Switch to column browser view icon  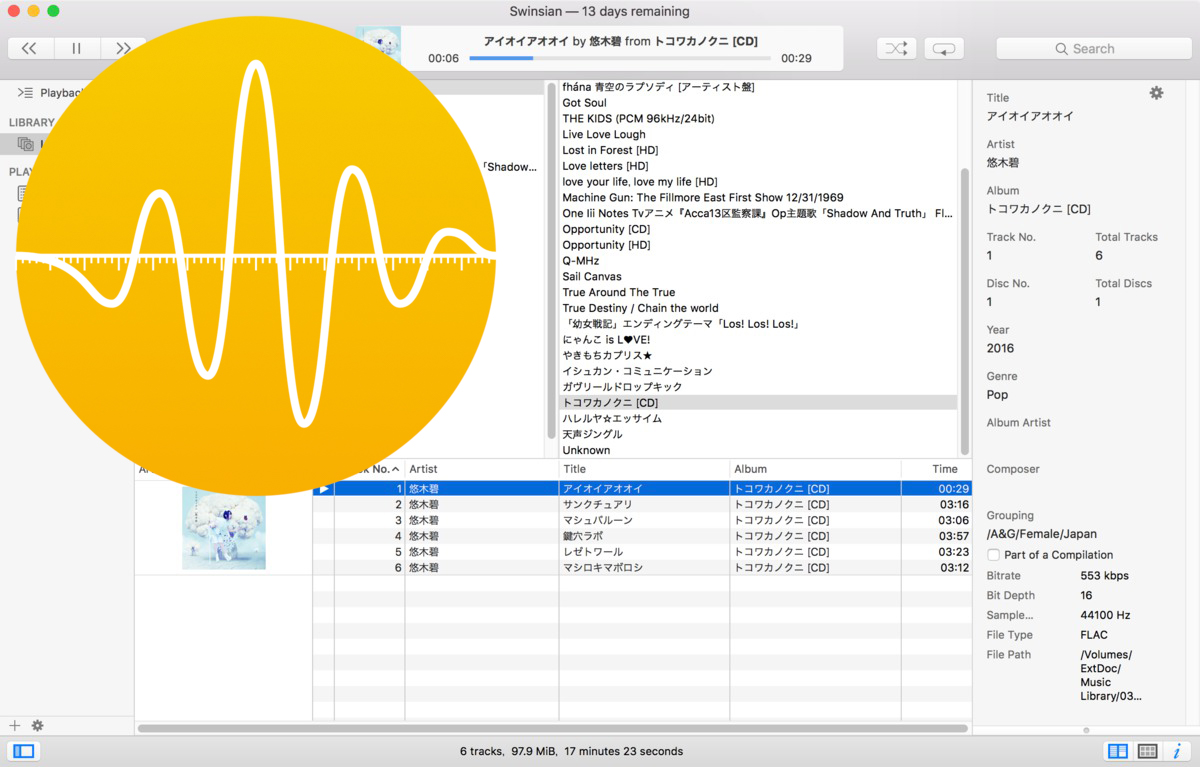coord(1118,751)
